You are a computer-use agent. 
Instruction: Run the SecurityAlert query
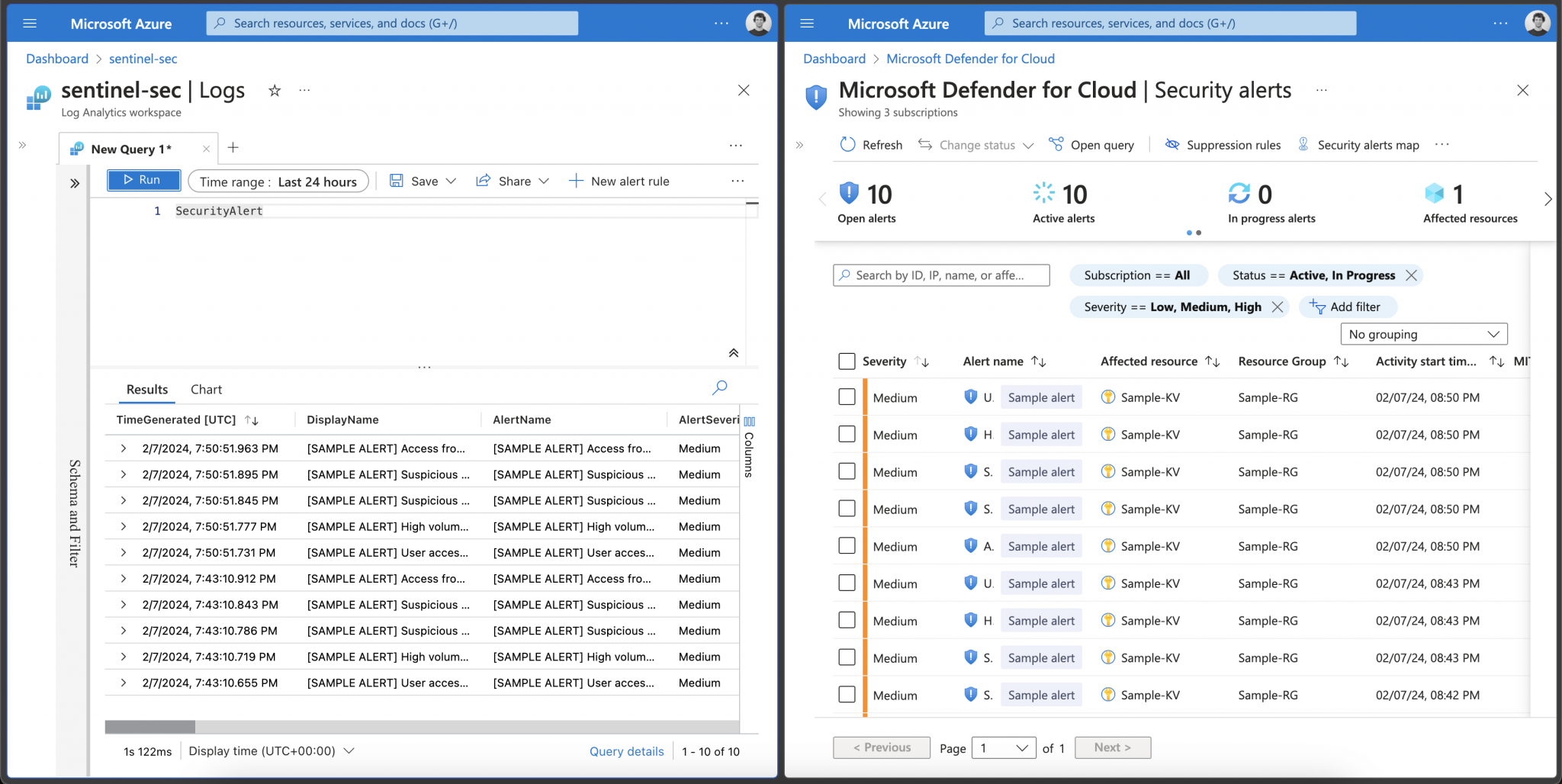point(143,180)
